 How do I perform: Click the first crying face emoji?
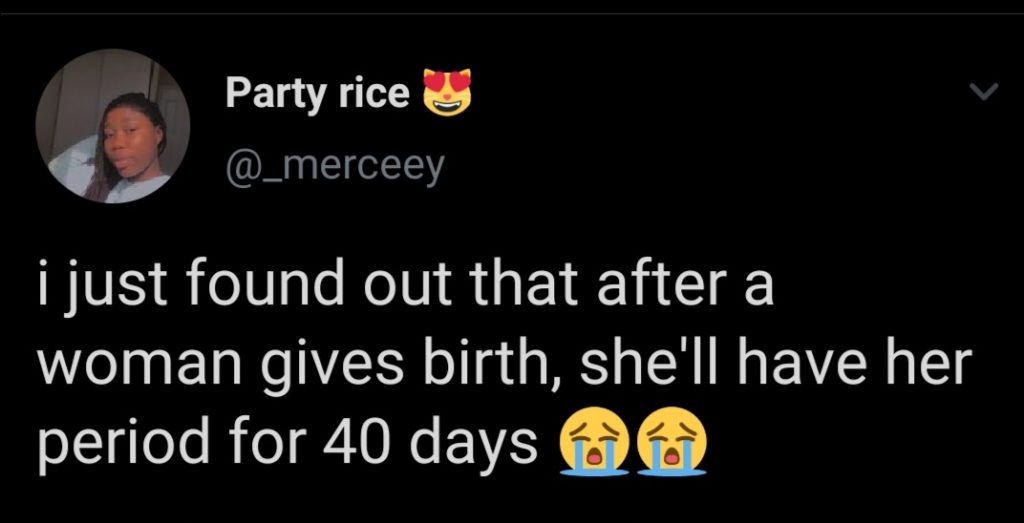pyautogui.click(x=594, y=443)
